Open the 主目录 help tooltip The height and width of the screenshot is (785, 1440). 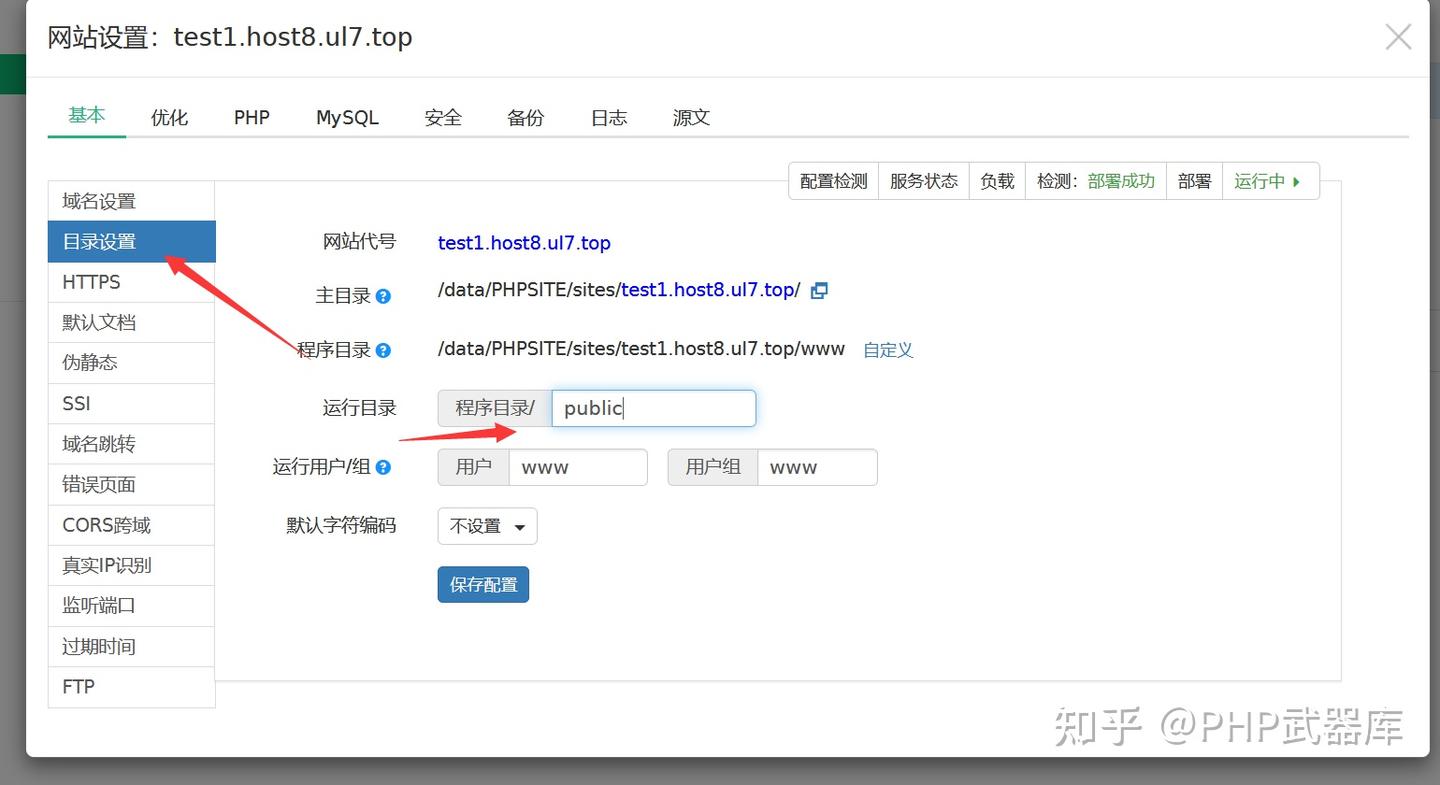383,296
